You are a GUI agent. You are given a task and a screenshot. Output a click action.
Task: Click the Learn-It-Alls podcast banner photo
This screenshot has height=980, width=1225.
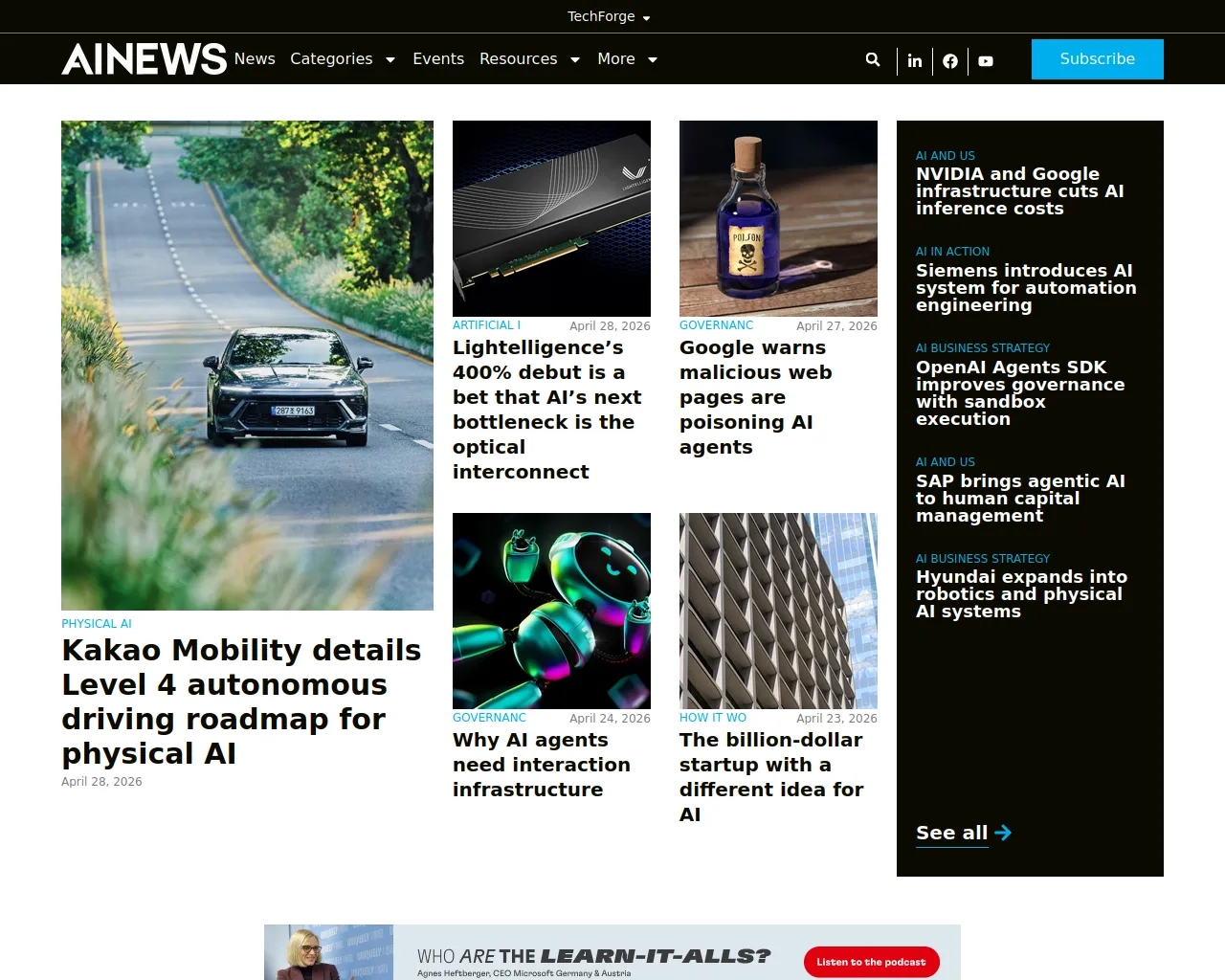[x=328, y=952]
